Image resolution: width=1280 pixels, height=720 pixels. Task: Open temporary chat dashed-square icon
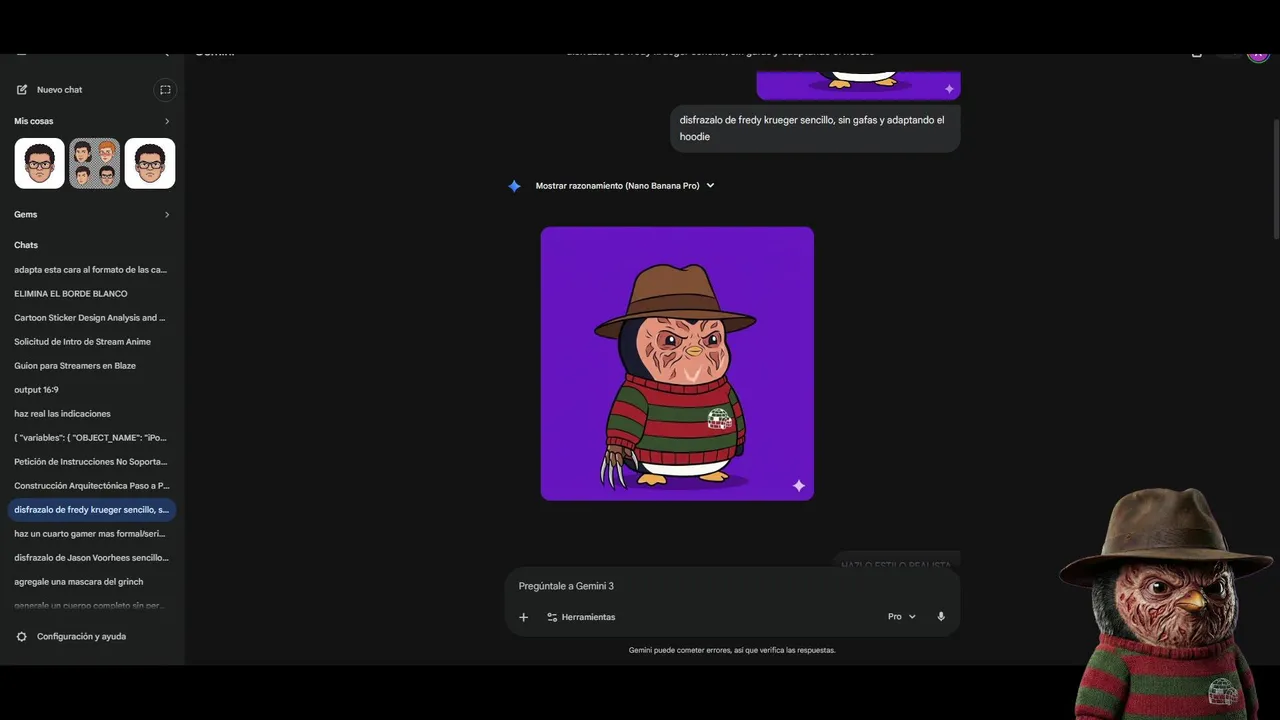(x=165, y=90)
